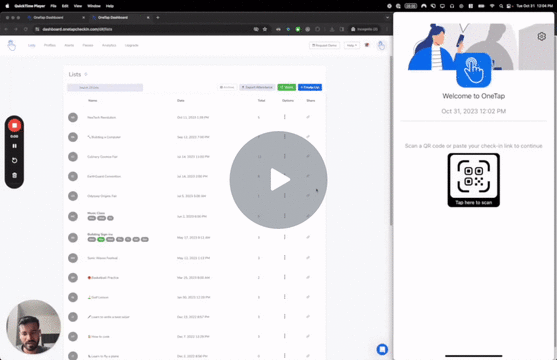The width and height of the screenshot is (557, 360).
Task: Click the Request Demo button
Action: click(x=324, y=45)
